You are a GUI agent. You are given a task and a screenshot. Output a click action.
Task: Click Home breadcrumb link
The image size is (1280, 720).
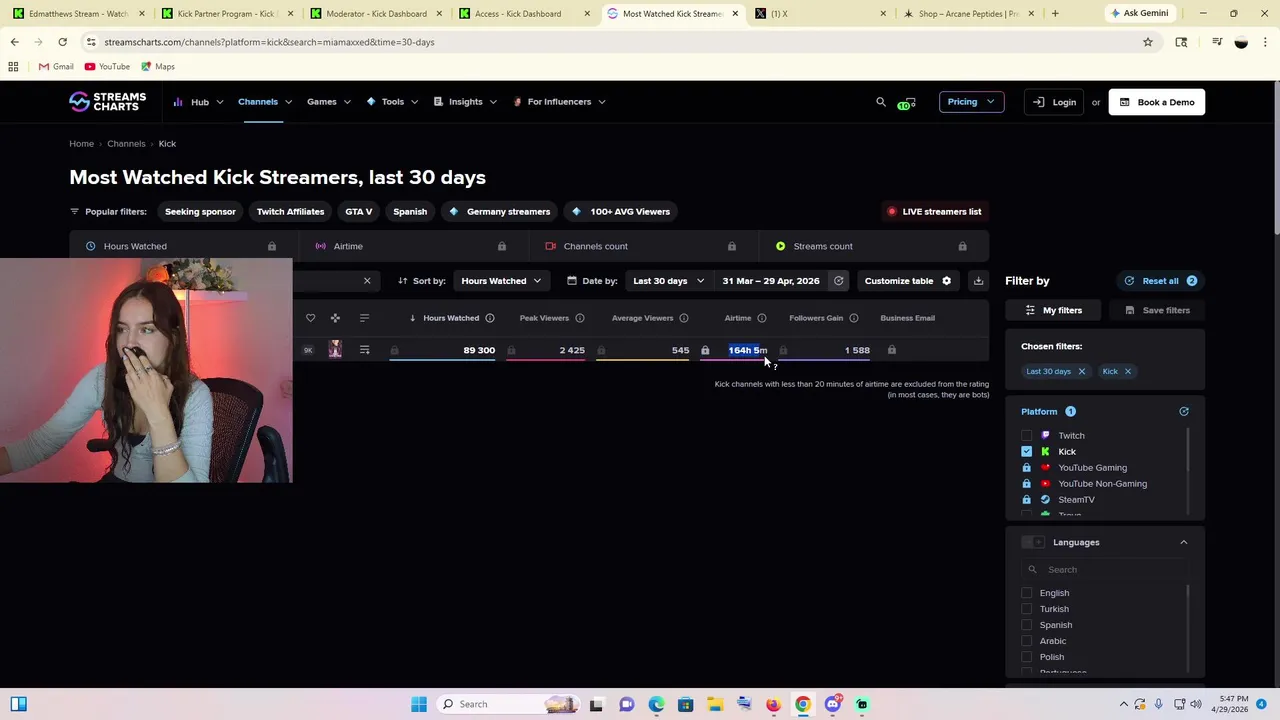pyautogui.click(x=81, y=144)
